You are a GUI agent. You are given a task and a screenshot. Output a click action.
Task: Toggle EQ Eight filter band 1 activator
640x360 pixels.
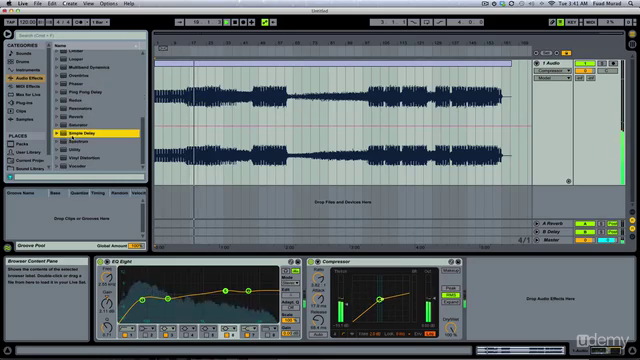point(125,335)
